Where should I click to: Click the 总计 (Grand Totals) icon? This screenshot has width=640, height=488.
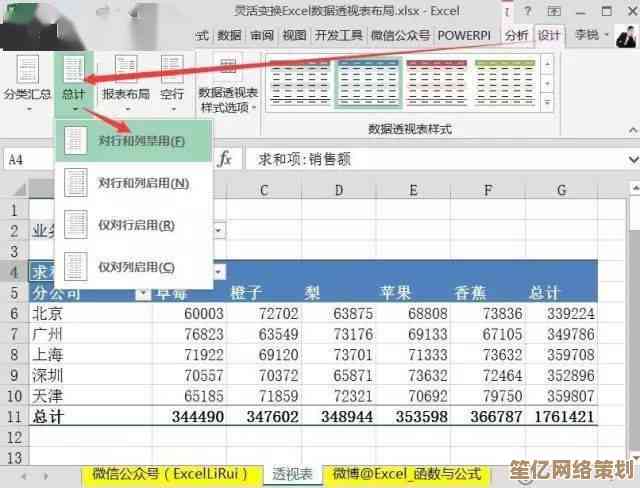74,79
